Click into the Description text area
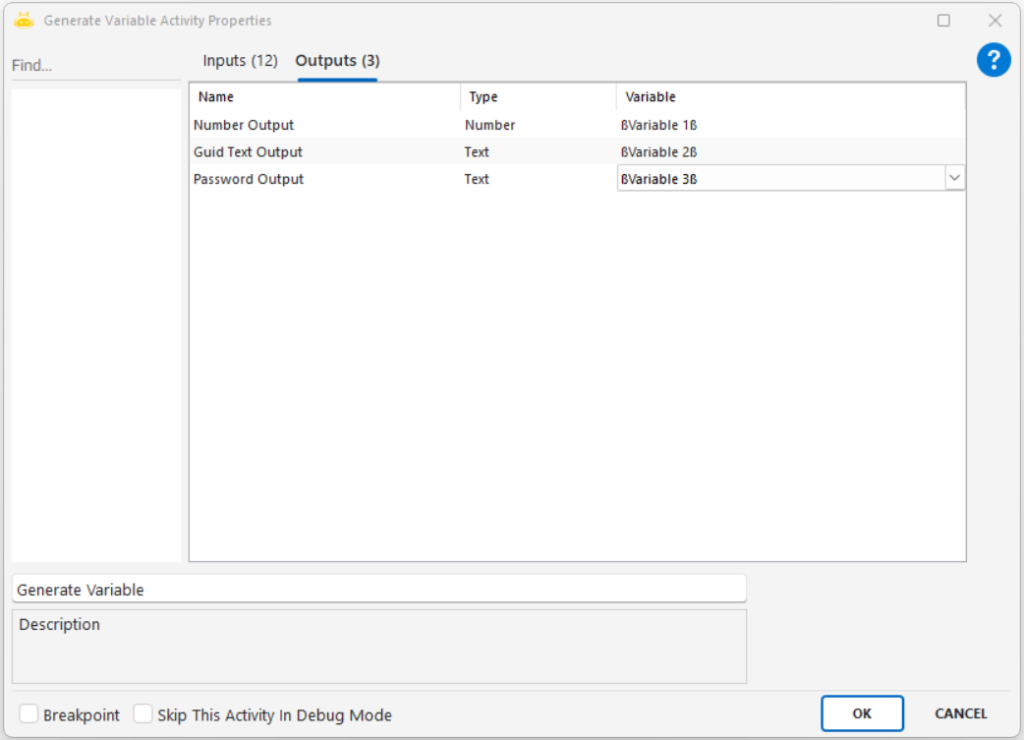The height and width of the screenshot is (740, 1024). (378, 647)
